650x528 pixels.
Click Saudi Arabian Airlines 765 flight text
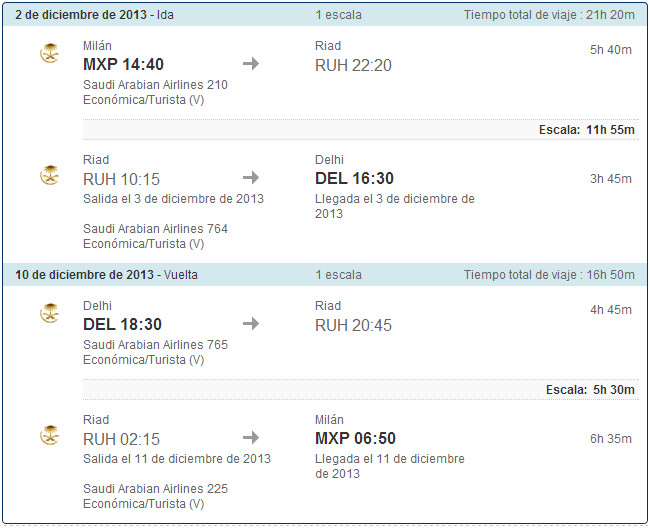pos(155,345)
